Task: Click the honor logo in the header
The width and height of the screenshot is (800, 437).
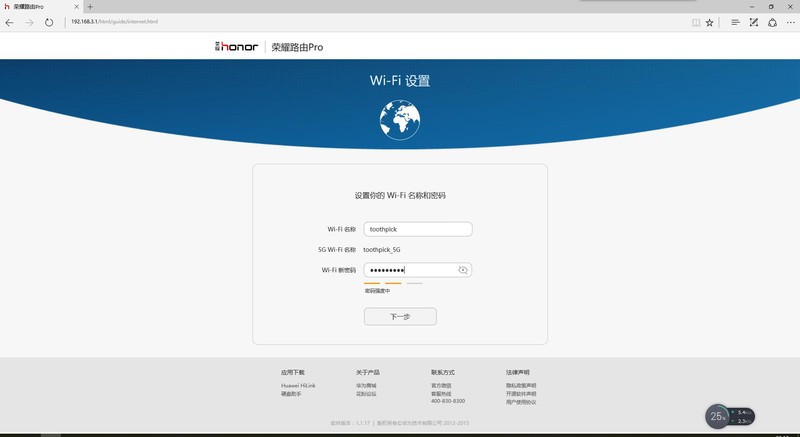Action: (236, 47)
